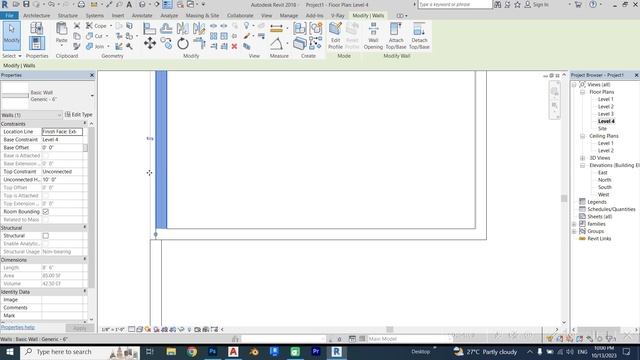Click the Detach Top/Base tool
Viewport: 640px width, 360px height.
pyautogui.click(x=419, y=36)
